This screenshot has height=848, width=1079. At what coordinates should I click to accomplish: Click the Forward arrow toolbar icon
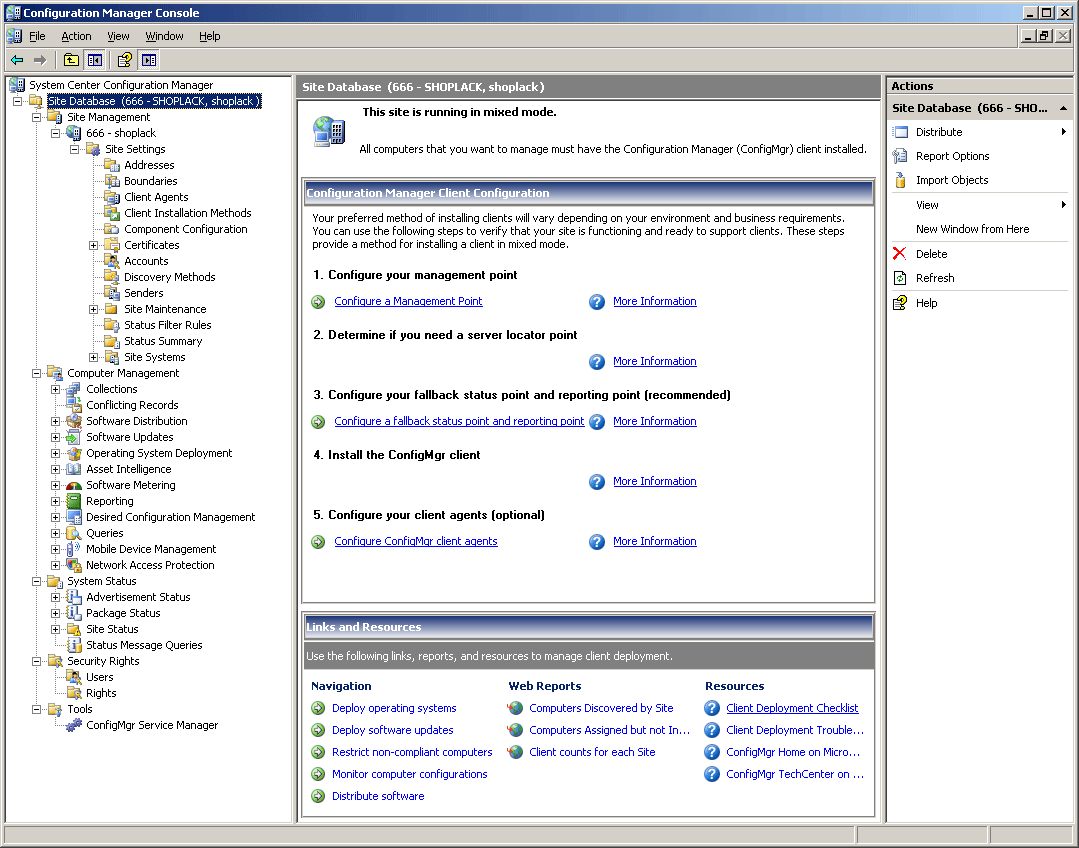click(40, 60)
